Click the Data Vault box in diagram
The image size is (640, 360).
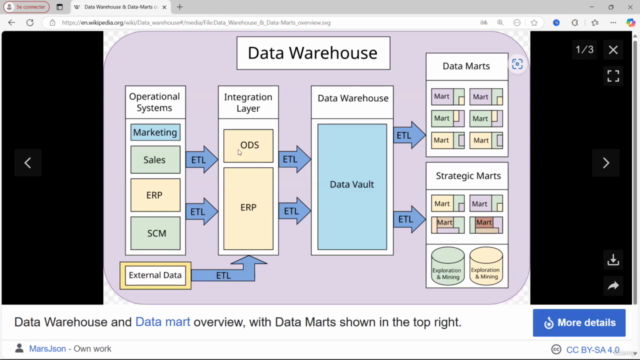(x=352, y=187)
